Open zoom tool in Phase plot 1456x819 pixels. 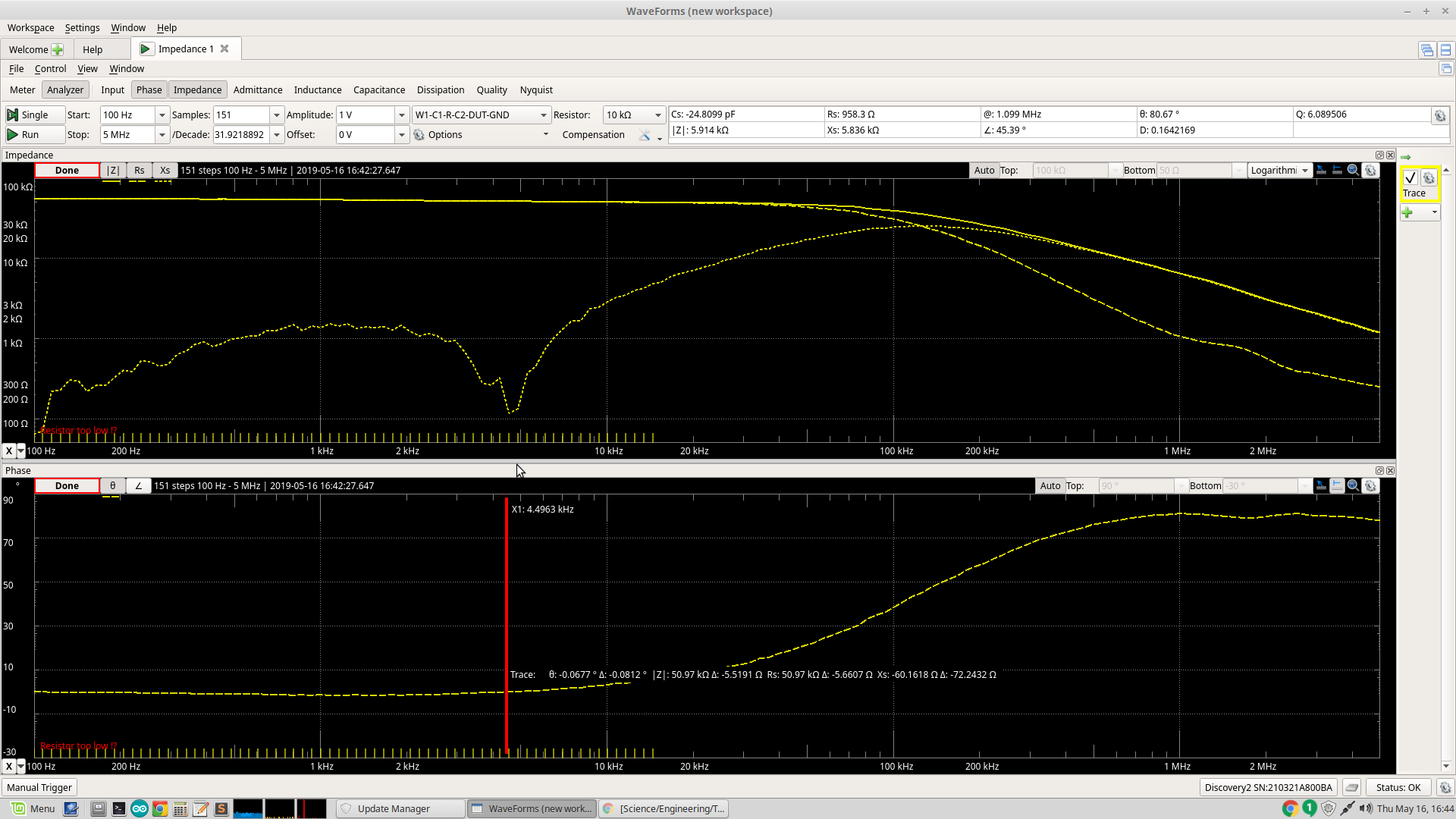[x=1353, y=485]
